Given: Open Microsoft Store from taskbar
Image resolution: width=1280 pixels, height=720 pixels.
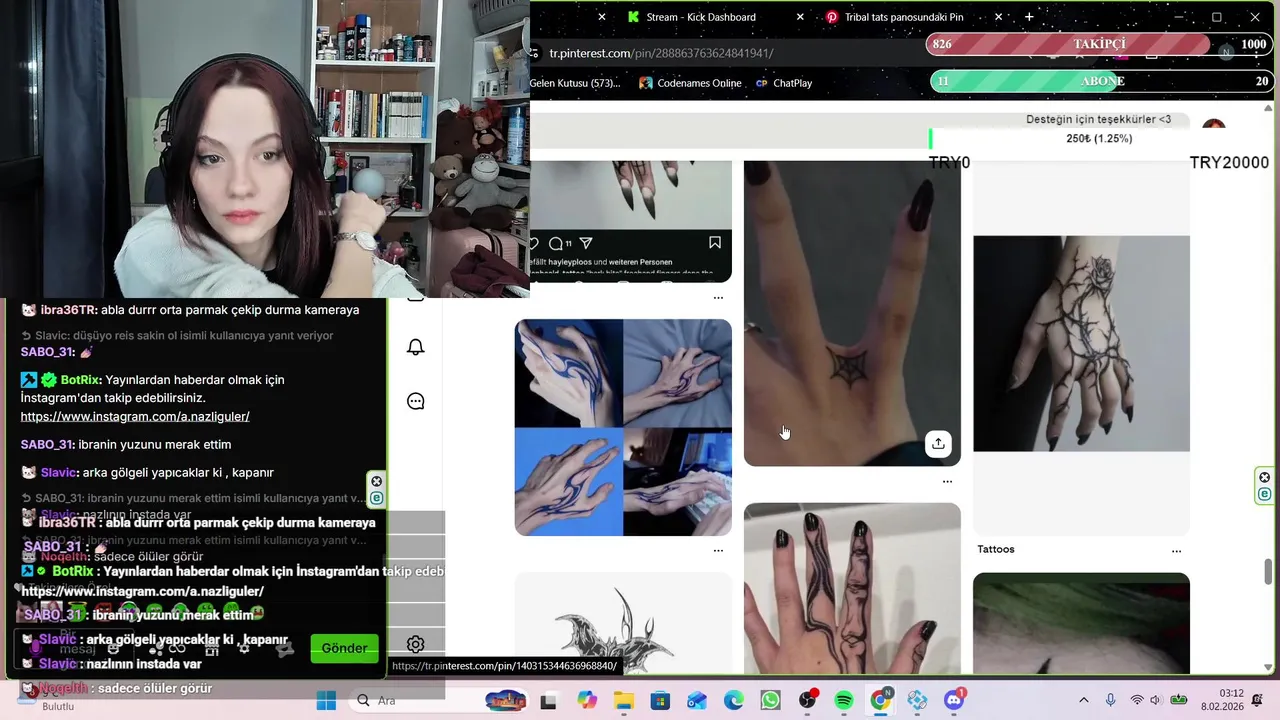Looking at the screenshot, I should pyautogui.click(x=660, y=701).
